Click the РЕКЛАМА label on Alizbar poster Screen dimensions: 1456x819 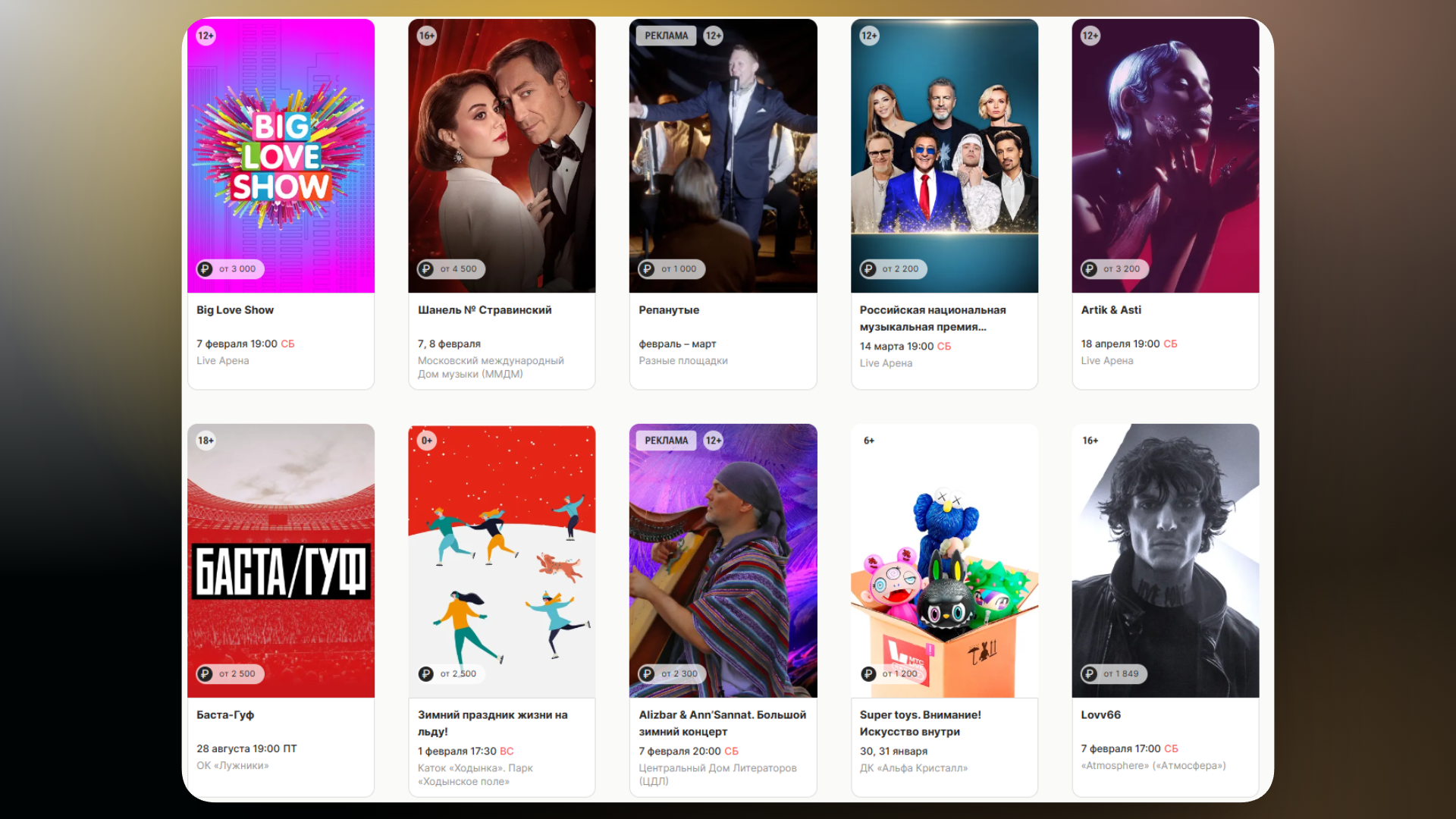[x=666, y=441]
